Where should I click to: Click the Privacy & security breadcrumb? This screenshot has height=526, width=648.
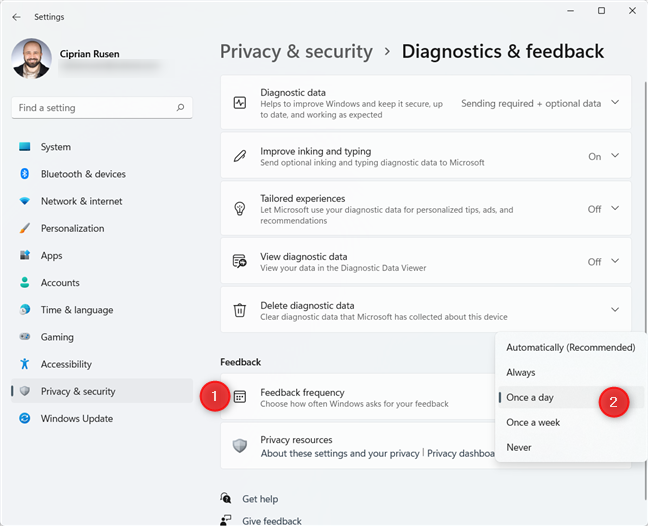[x=296, y=52]
